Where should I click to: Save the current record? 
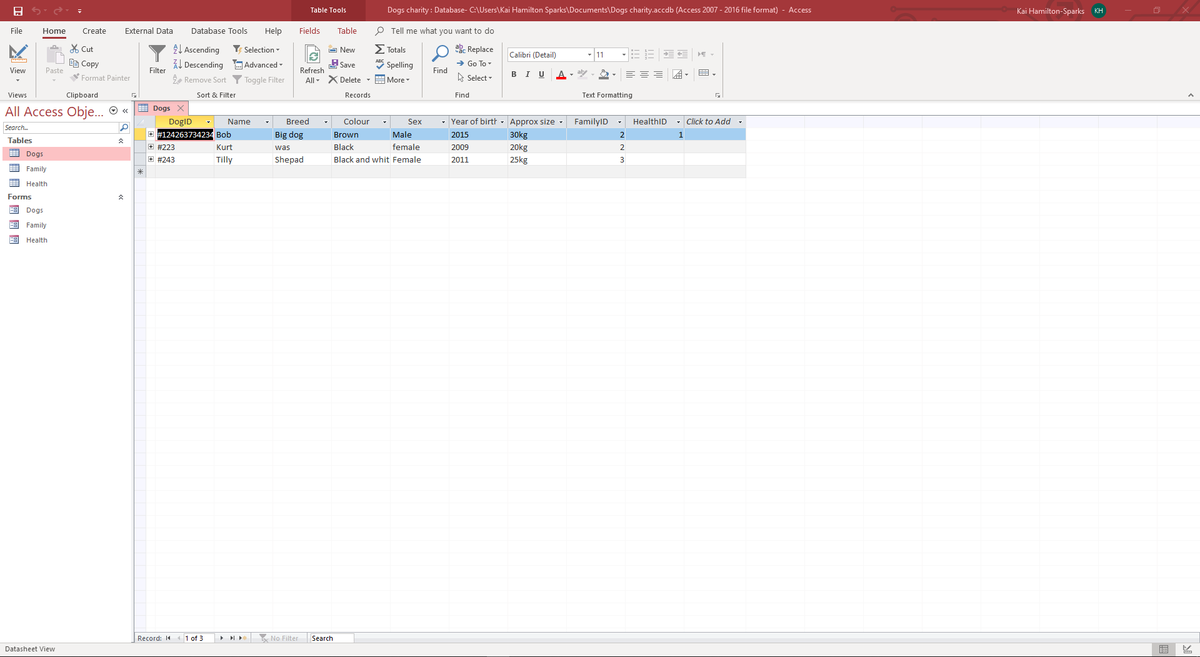341,65
